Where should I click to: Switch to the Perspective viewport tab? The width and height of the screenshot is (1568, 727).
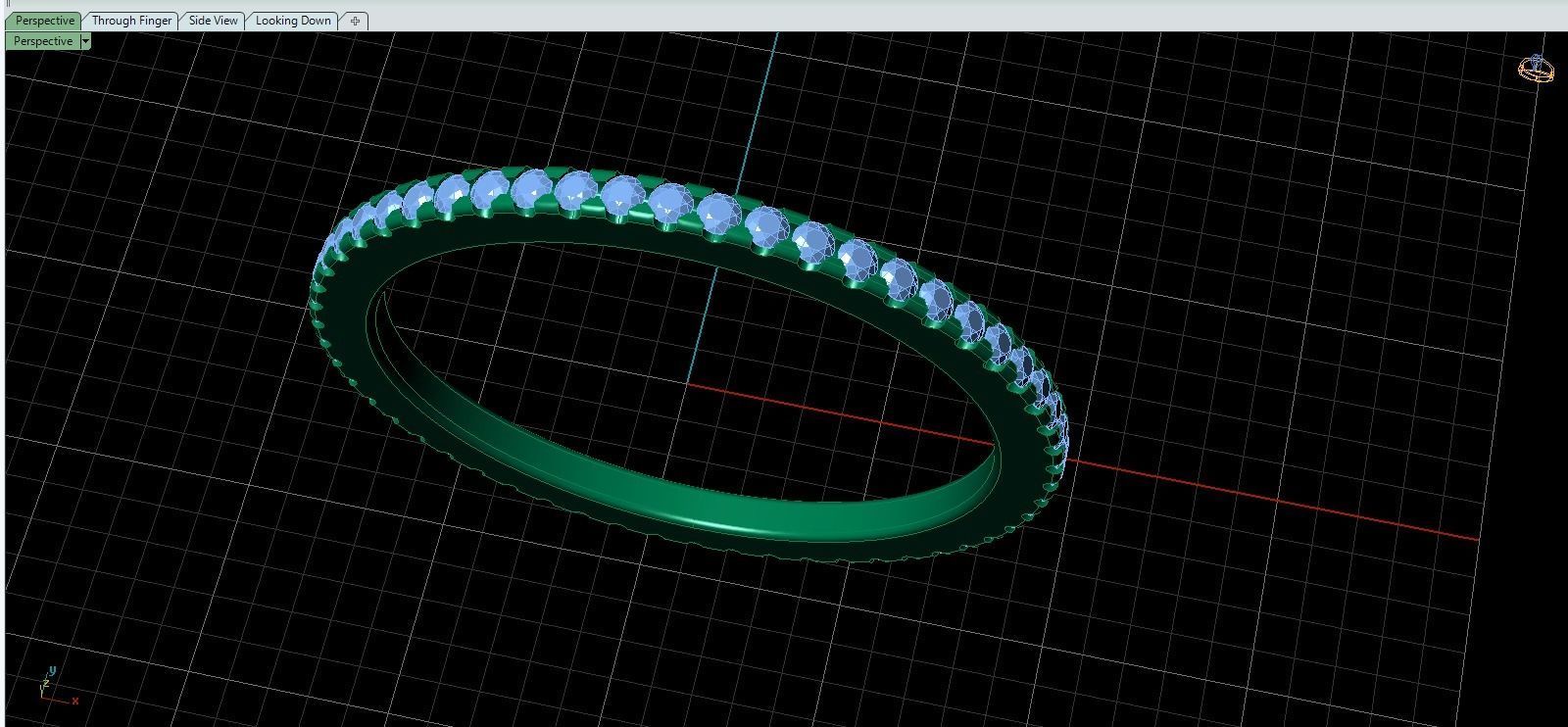(44, 21)
